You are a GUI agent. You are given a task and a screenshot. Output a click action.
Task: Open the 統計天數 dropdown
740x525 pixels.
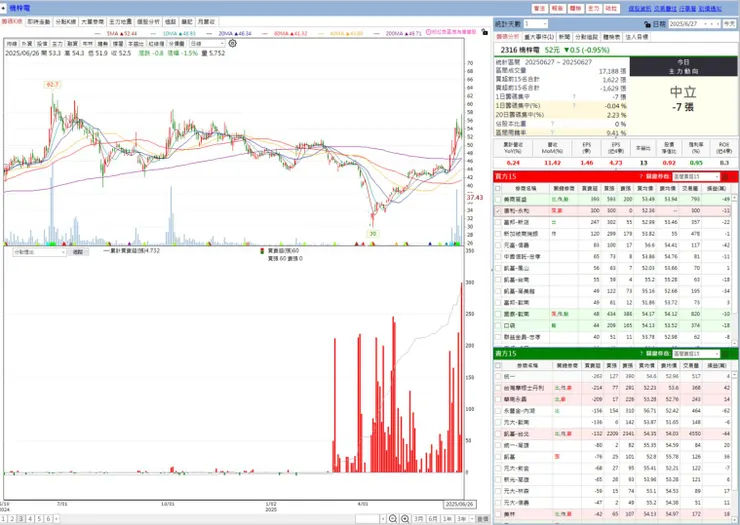[x=535, y=24]
